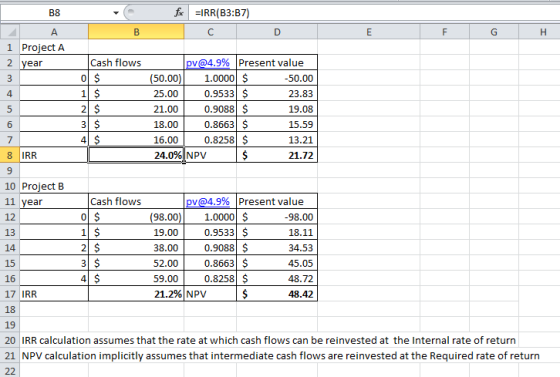Open the pv@4.9% link in Project B
The width and height of the screenshot is (560, 377).
click(x=208, y=201)
